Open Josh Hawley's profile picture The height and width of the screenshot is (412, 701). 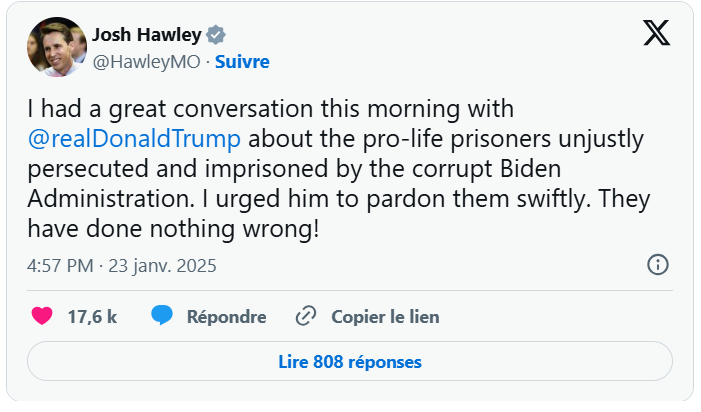point(55,47)
